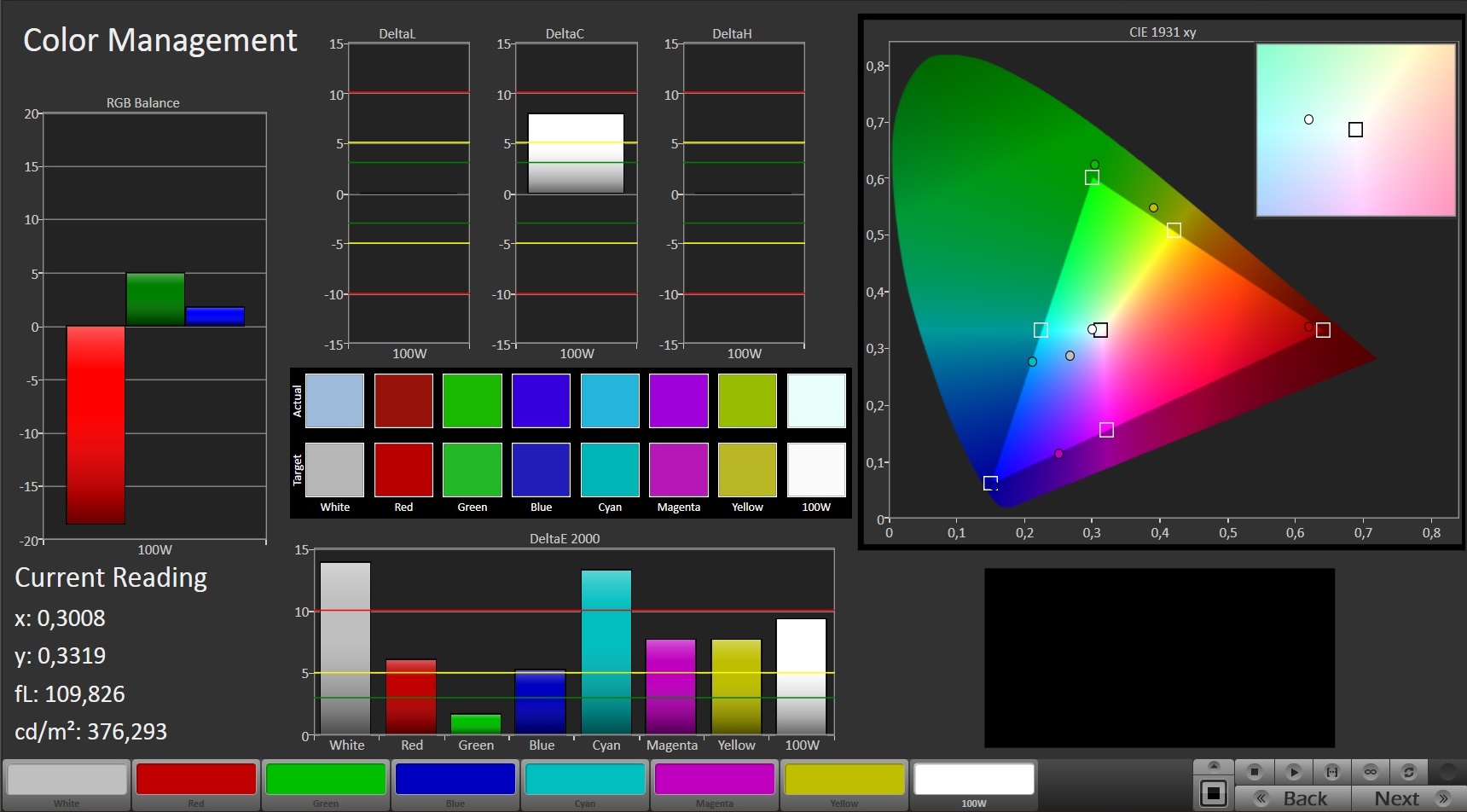This screenshot has width=1467, height=812.
Task: Click the DeltaE 2000 chart title
Action: 565,538
